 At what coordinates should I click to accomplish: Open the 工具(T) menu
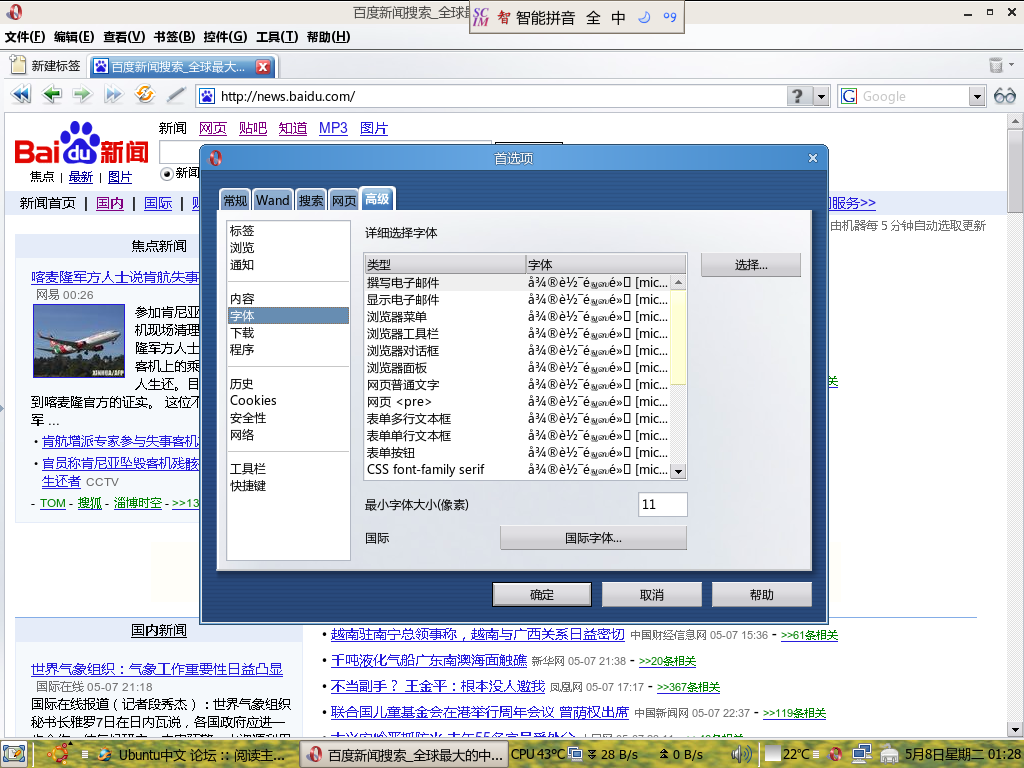pos(277,37)
